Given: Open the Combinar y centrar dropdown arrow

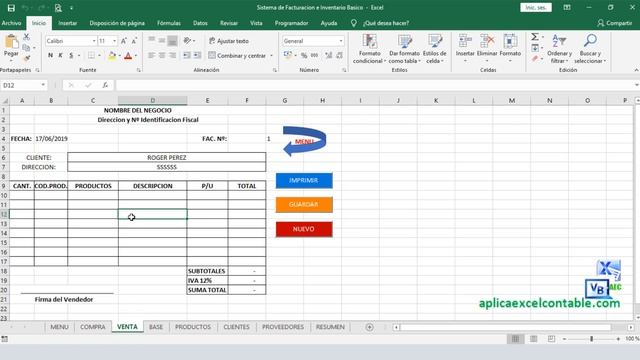Looking at the screenshot, I should (x=271, y=56).
